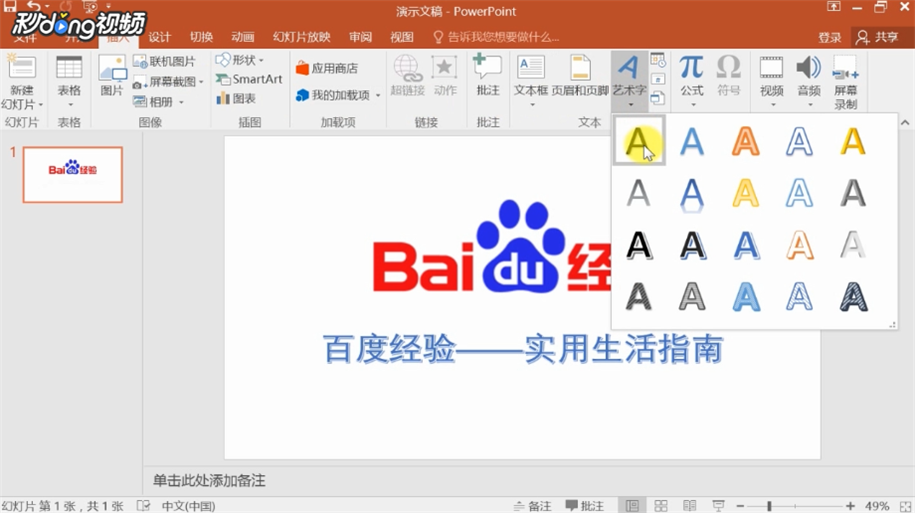The width and height of the screenshot is (915, 513).
Task: Expand the 新建幻灯片 dropdown arrow
Action: [41, 105]
